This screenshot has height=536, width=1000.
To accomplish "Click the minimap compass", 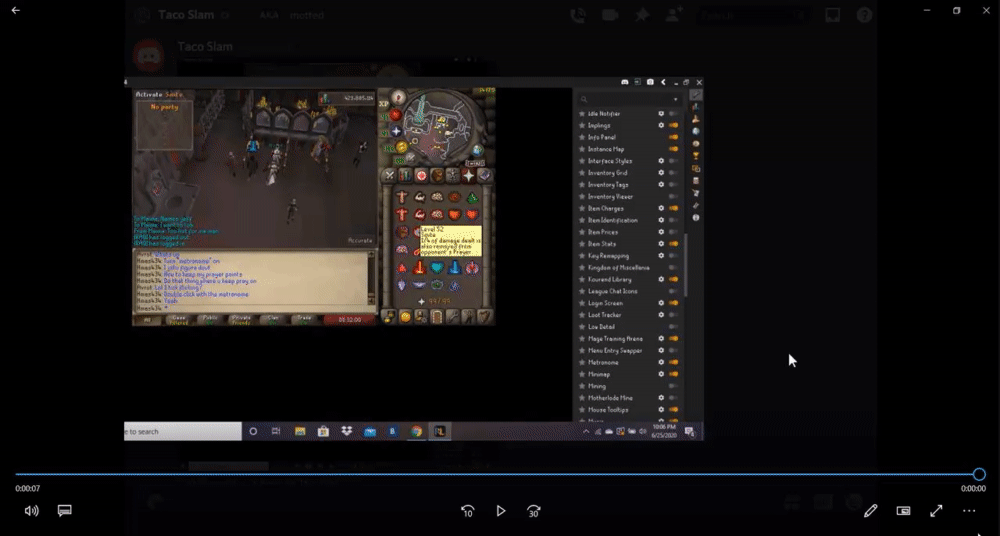I will [399, 96].
